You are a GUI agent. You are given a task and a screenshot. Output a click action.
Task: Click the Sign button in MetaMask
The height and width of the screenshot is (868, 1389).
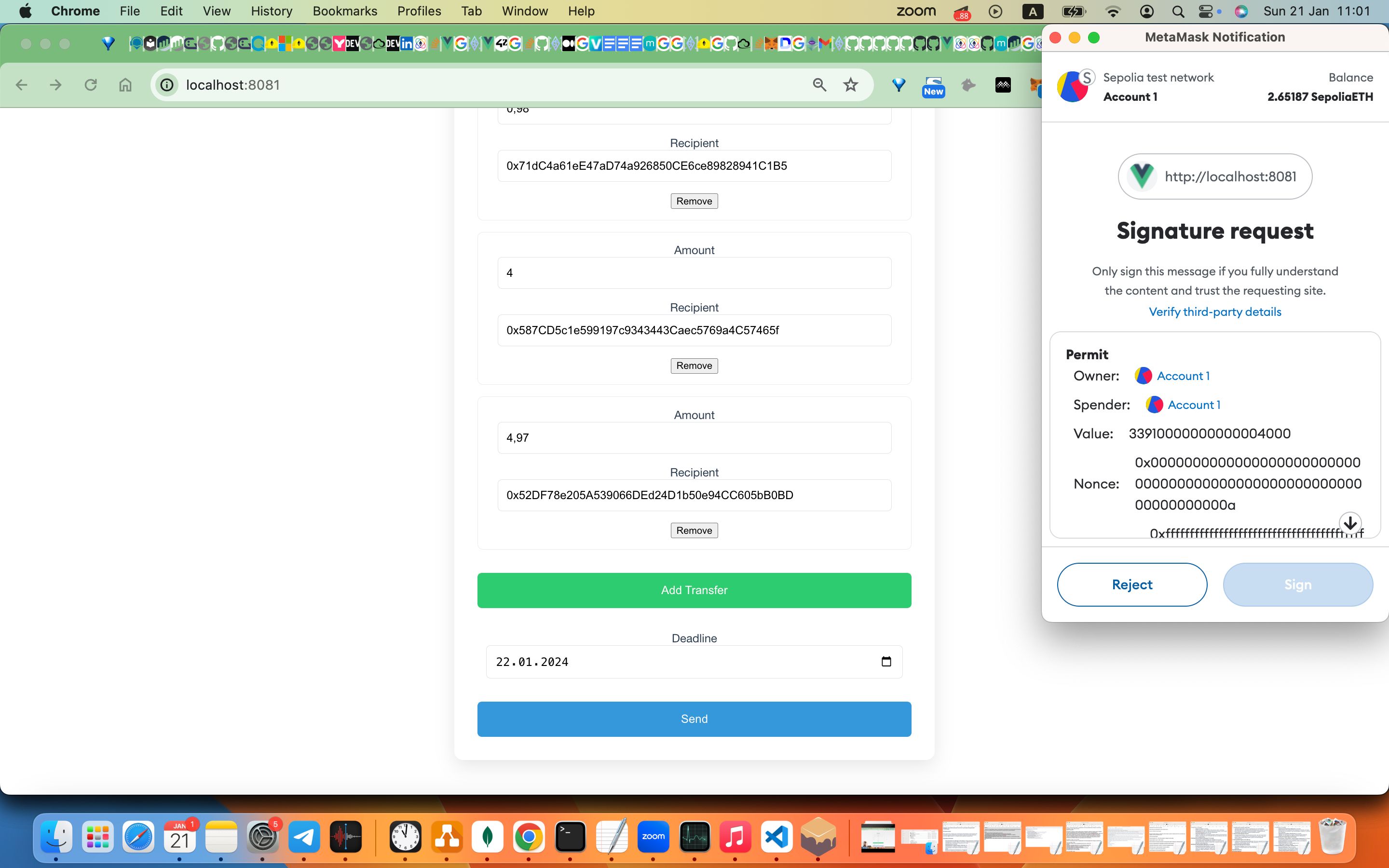click(1298, 584)
